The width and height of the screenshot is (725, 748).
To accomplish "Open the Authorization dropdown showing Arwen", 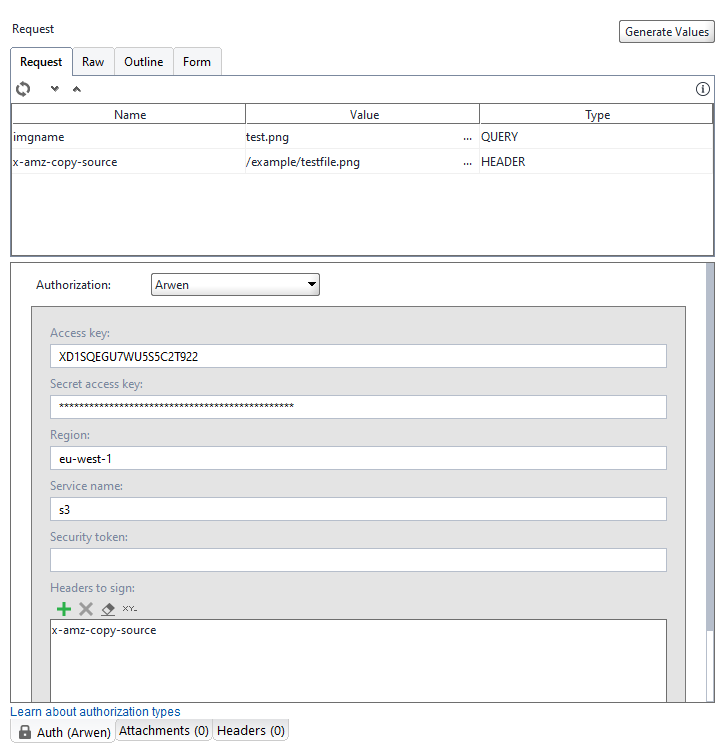I will (x=235, y=285).
